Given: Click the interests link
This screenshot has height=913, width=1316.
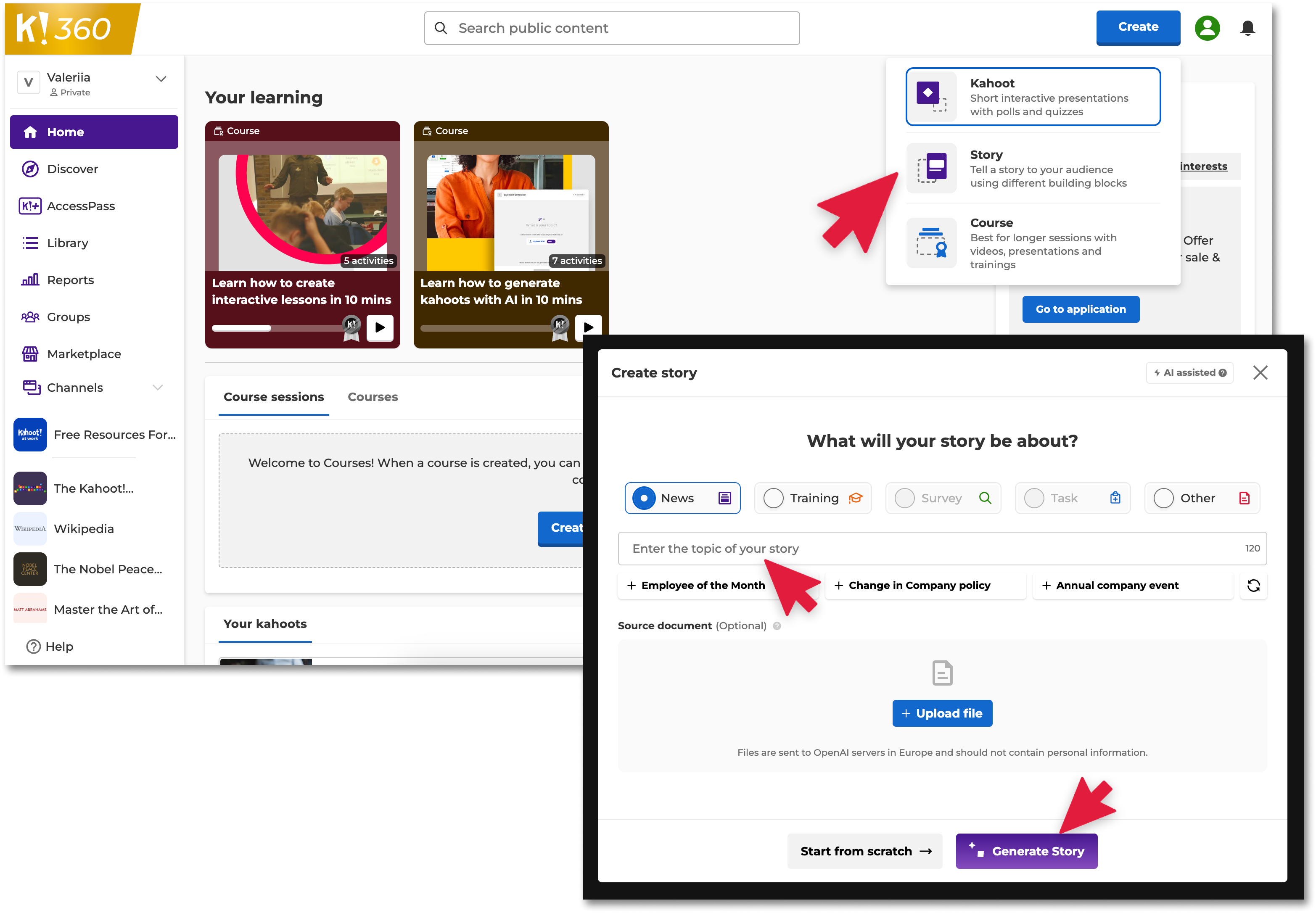Looking at the screenshot, I should [x=1203, y=166].
